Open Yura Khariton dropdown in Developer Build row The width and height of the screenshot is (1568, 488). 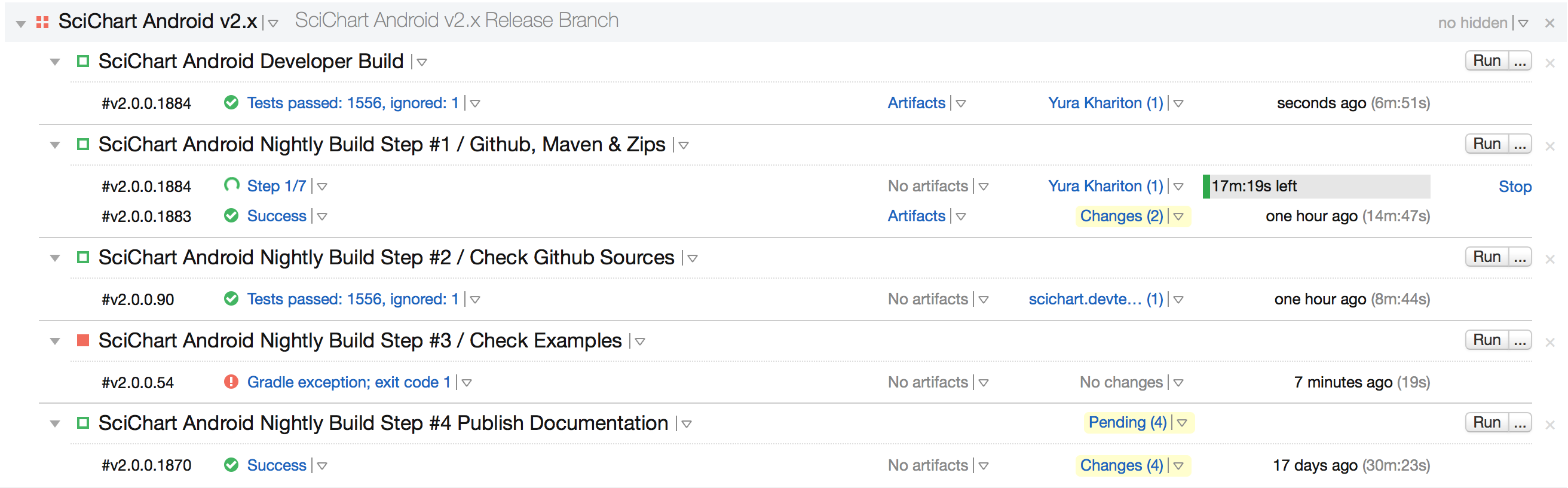click(1178, 103)
